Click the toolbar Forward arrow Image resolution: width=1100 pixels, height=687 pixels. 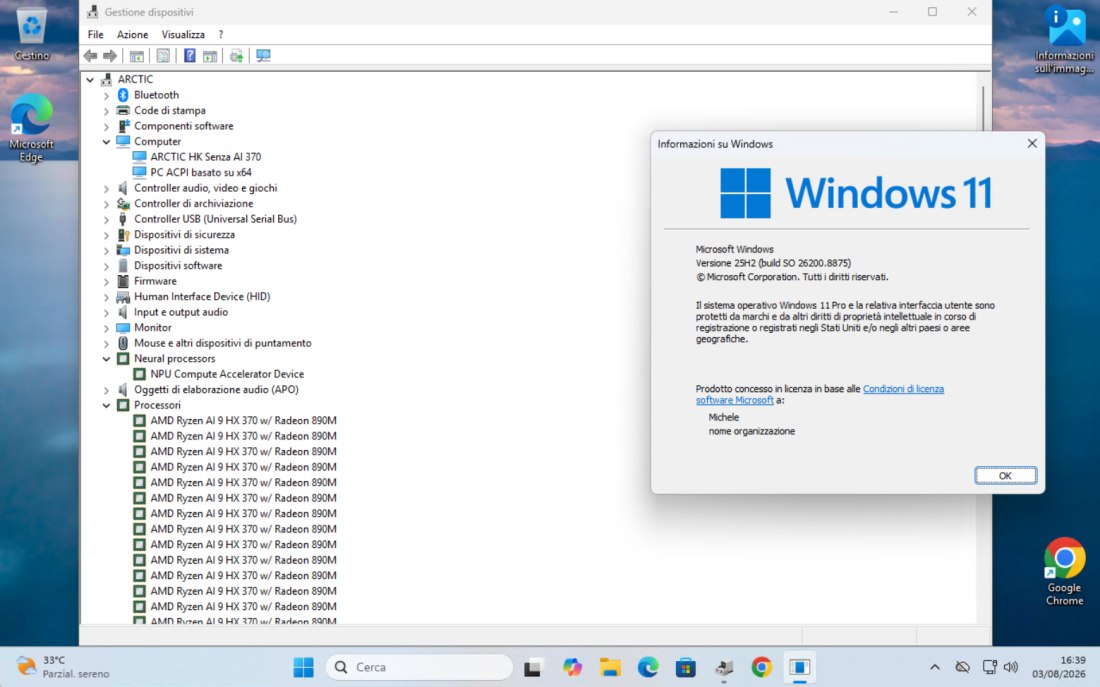coord(110,55)
